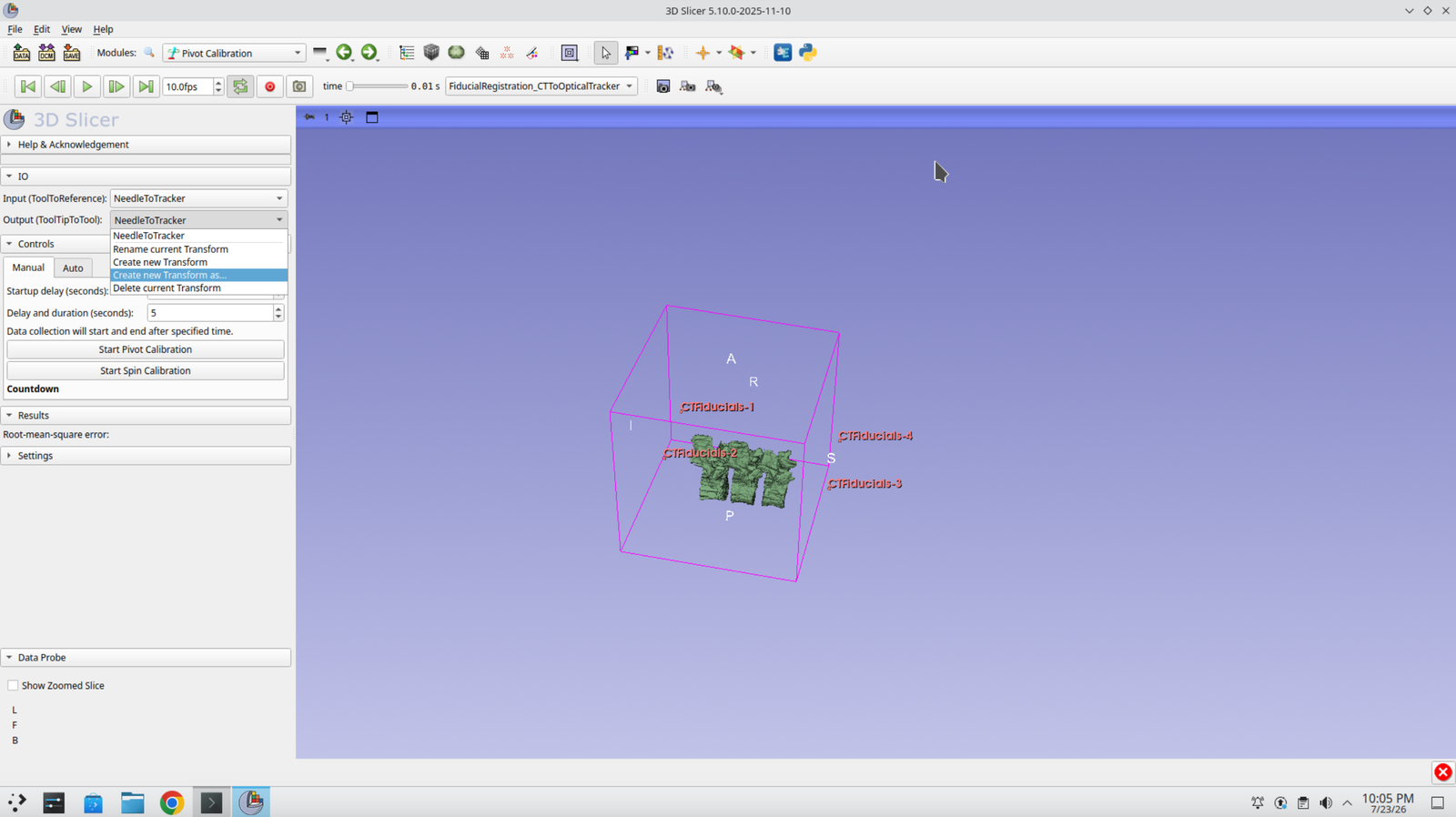Open the Python console icon

pyautogui.click(x=807, y=53)
